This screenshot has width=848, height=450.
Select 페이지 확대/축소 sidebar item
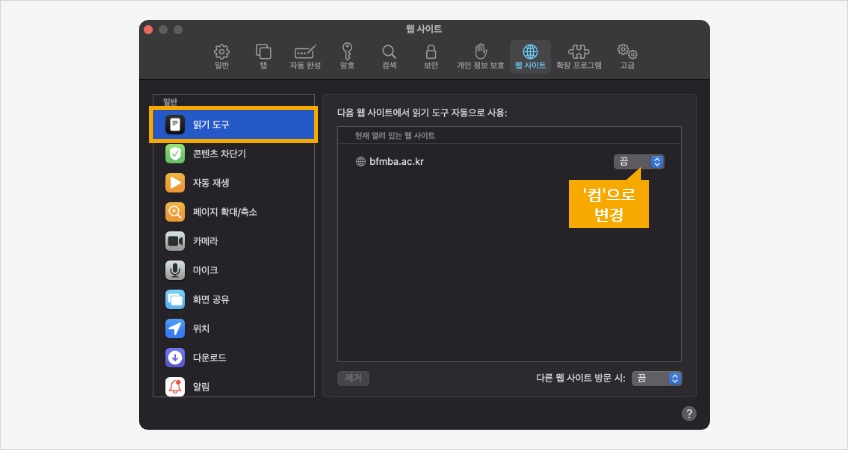pos(234,212)
